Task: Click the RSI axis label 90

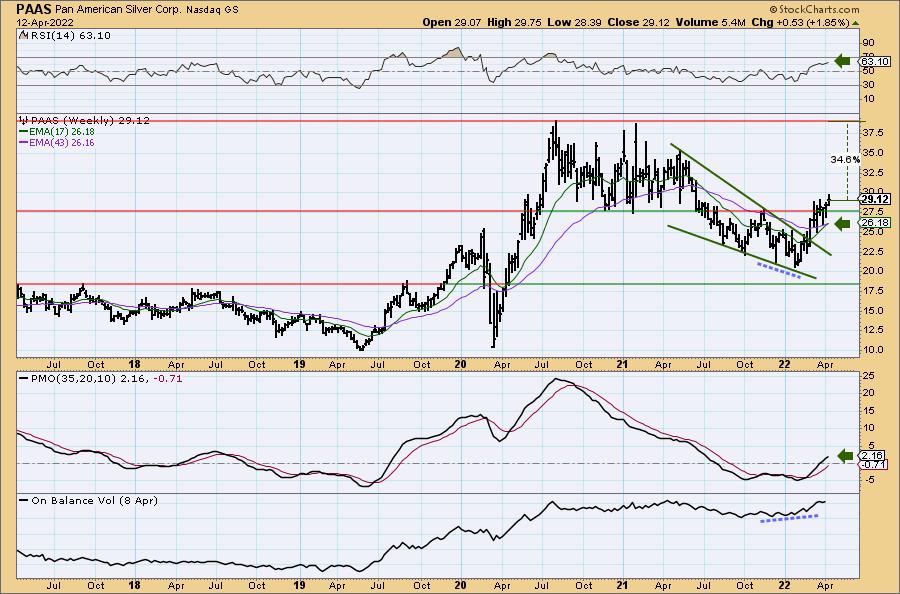Action: point(868,43)
